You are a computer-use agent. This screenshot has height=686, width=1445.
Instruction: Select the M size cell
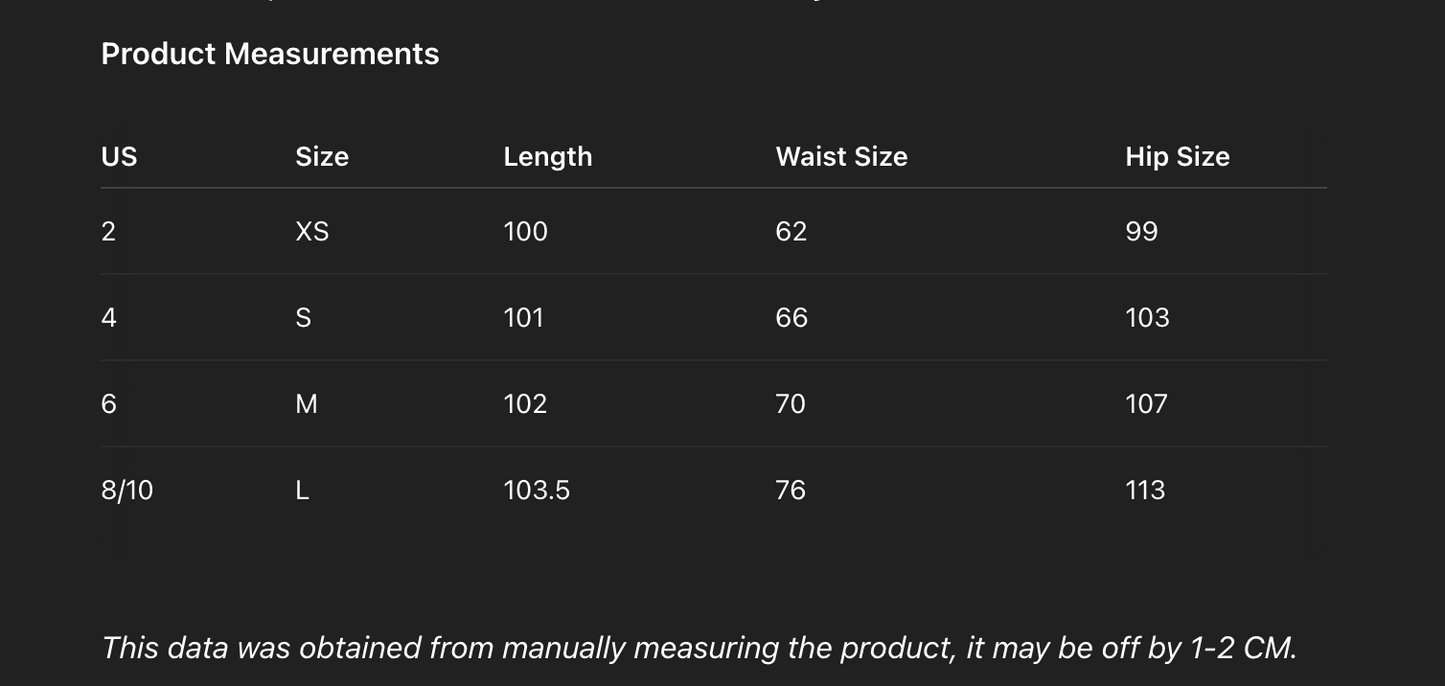[x=306, y=404]
